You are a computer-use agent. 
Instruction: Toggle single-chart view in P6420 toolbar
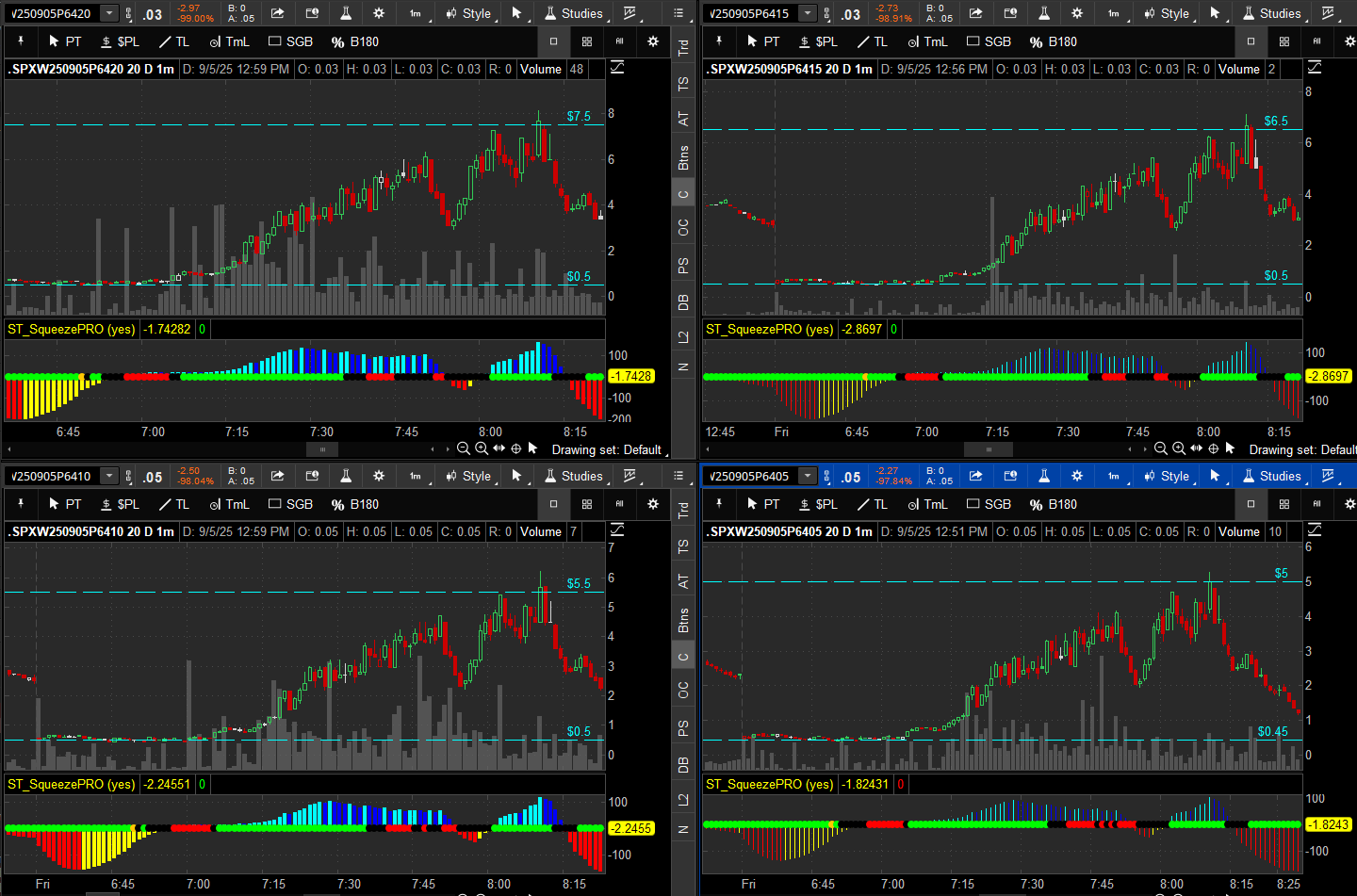coord(553,41)
